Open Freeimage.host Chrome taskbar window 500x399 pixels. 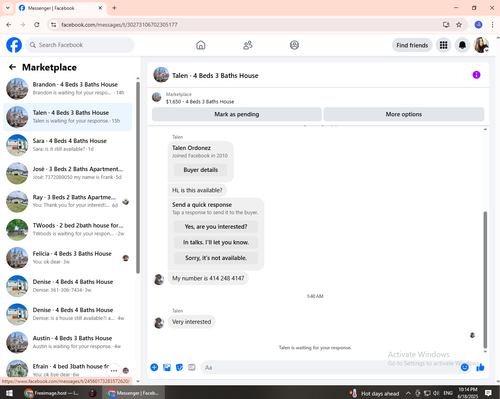click(52, 393)
